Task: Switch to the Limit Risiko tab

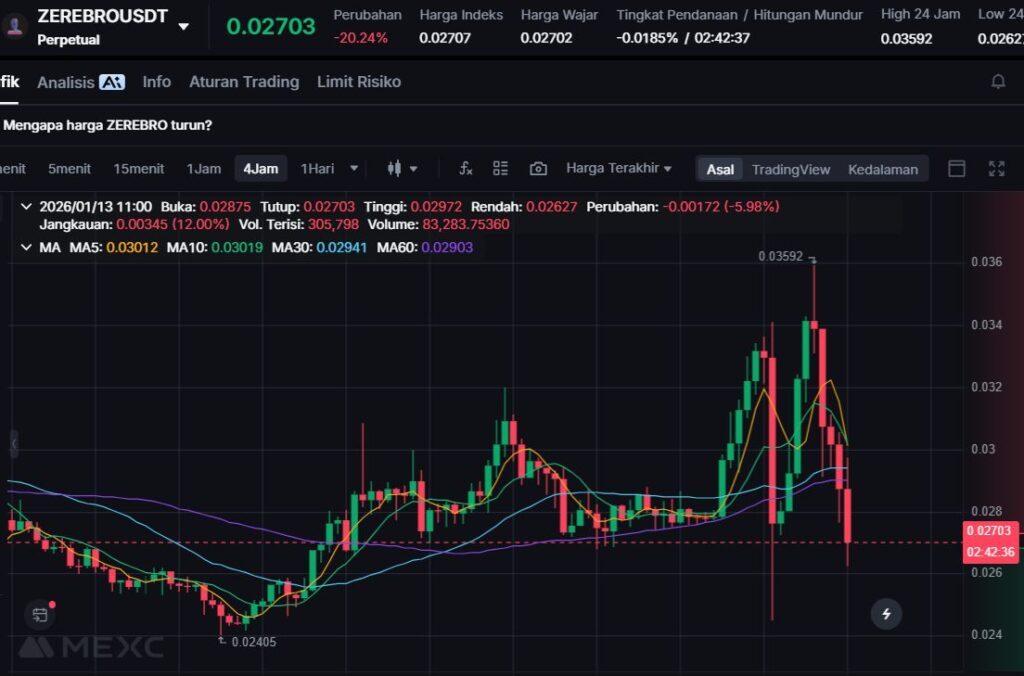Action: click(x=358, y=82)
